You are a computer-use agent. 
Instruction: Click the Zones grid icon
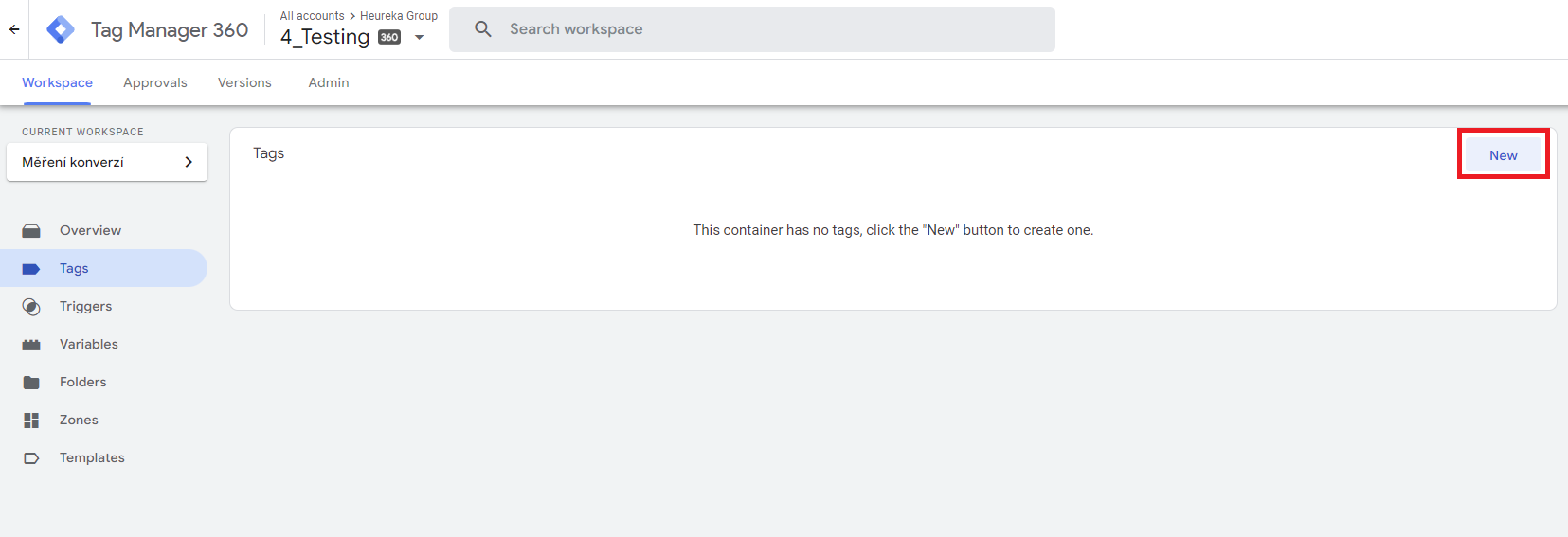(x=31, y=421)
